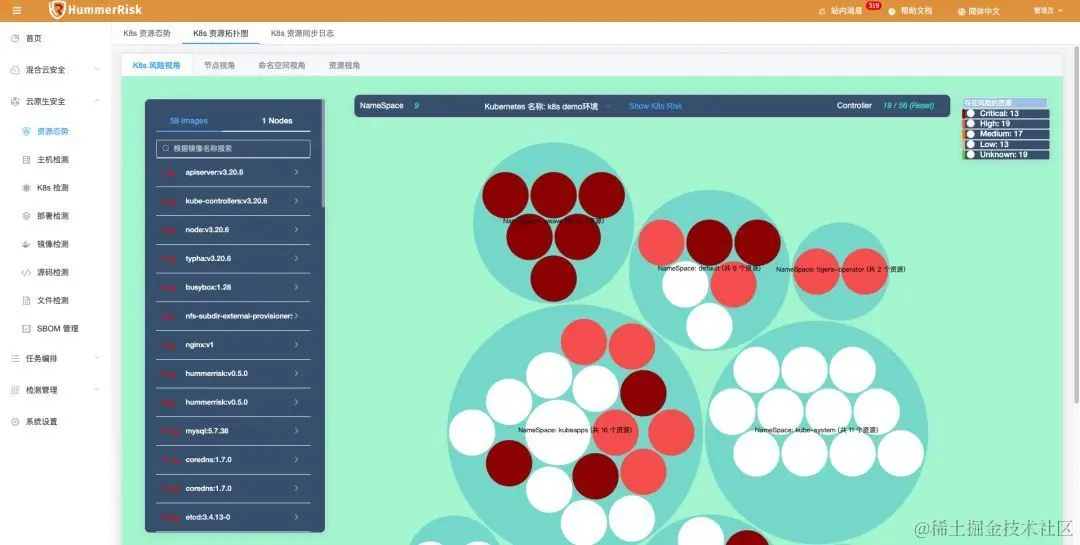Click Show K8s Risk link
Viewport: 1080px width, 545px height.
coord(656,106)
